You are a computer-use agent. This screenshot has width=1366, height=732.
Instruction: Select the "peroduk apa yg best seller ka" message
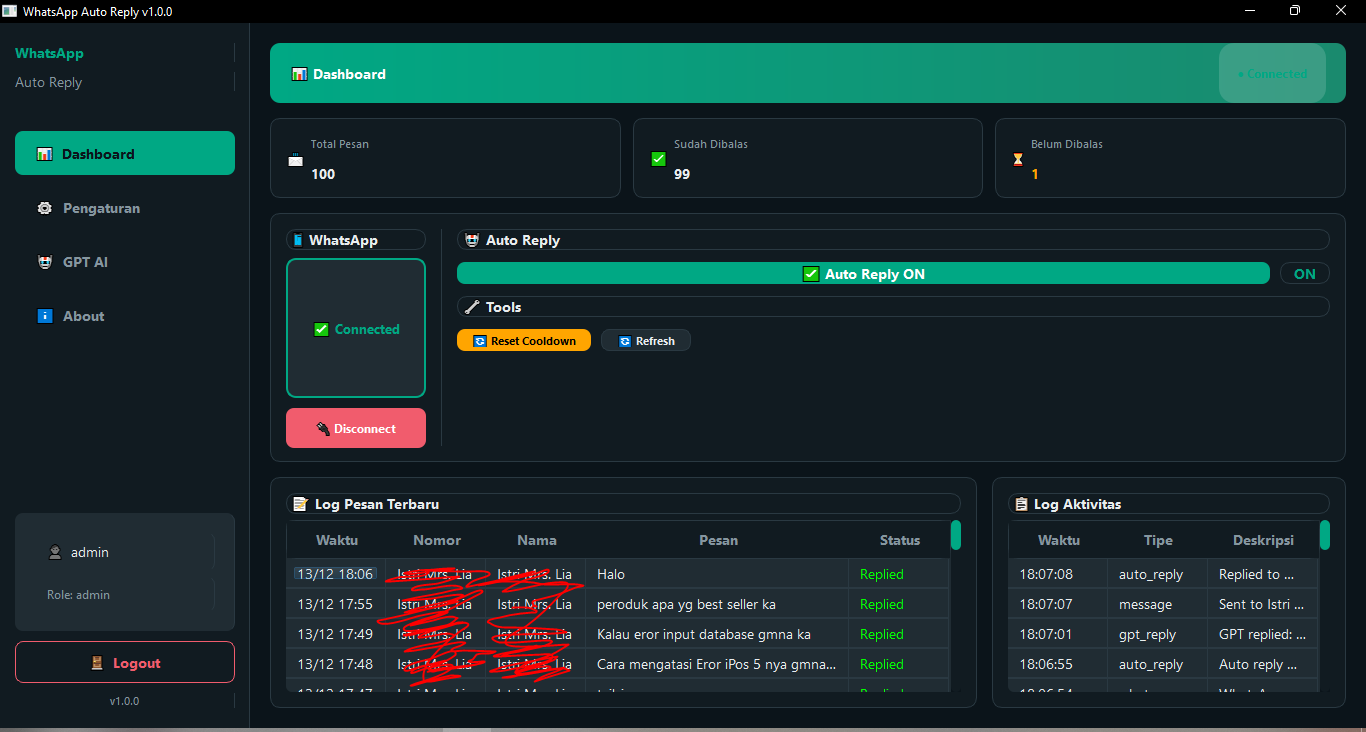click(x=718, y=604)
